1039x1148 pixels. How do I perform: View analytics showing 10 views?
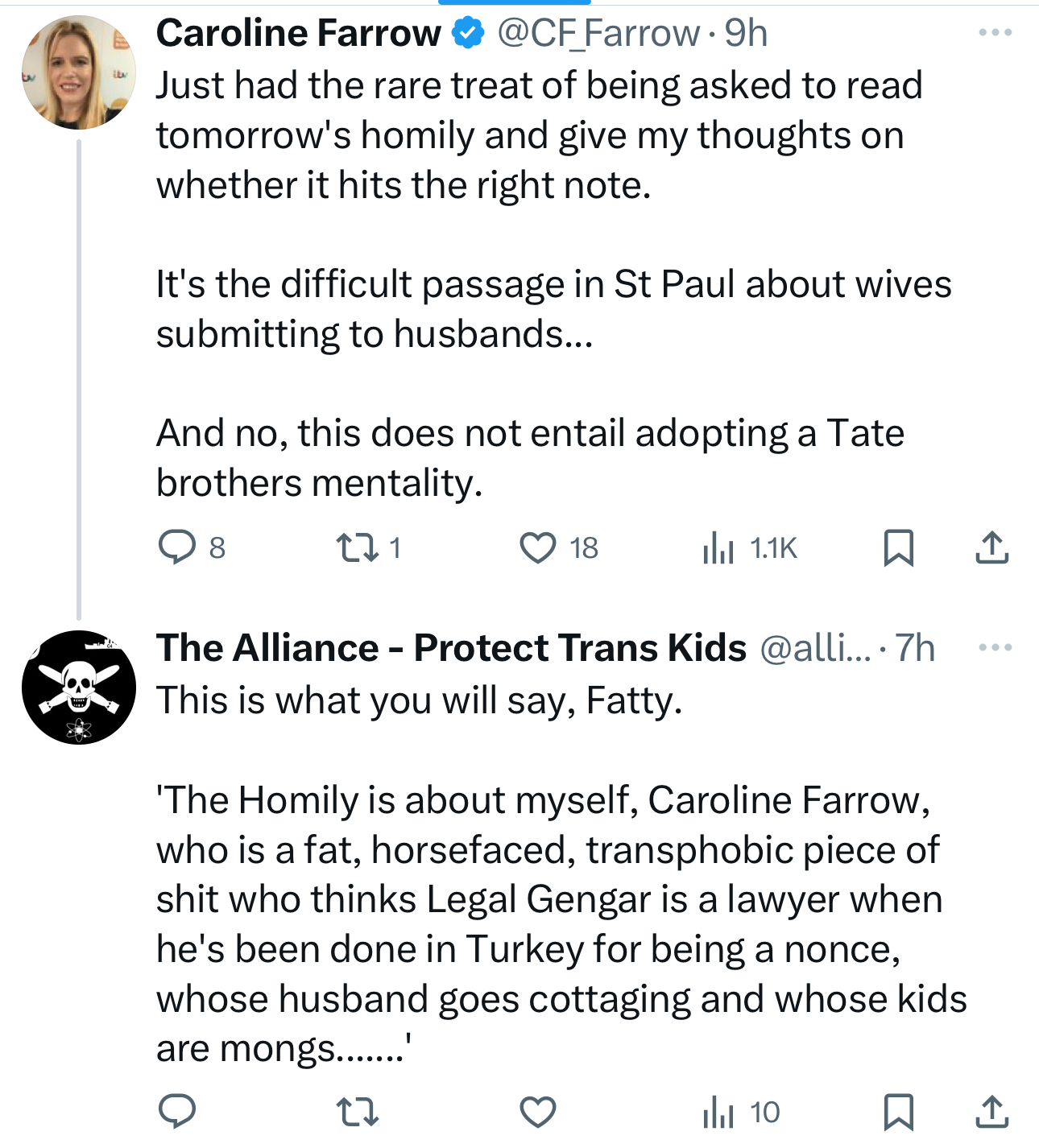click(741, 1112)
